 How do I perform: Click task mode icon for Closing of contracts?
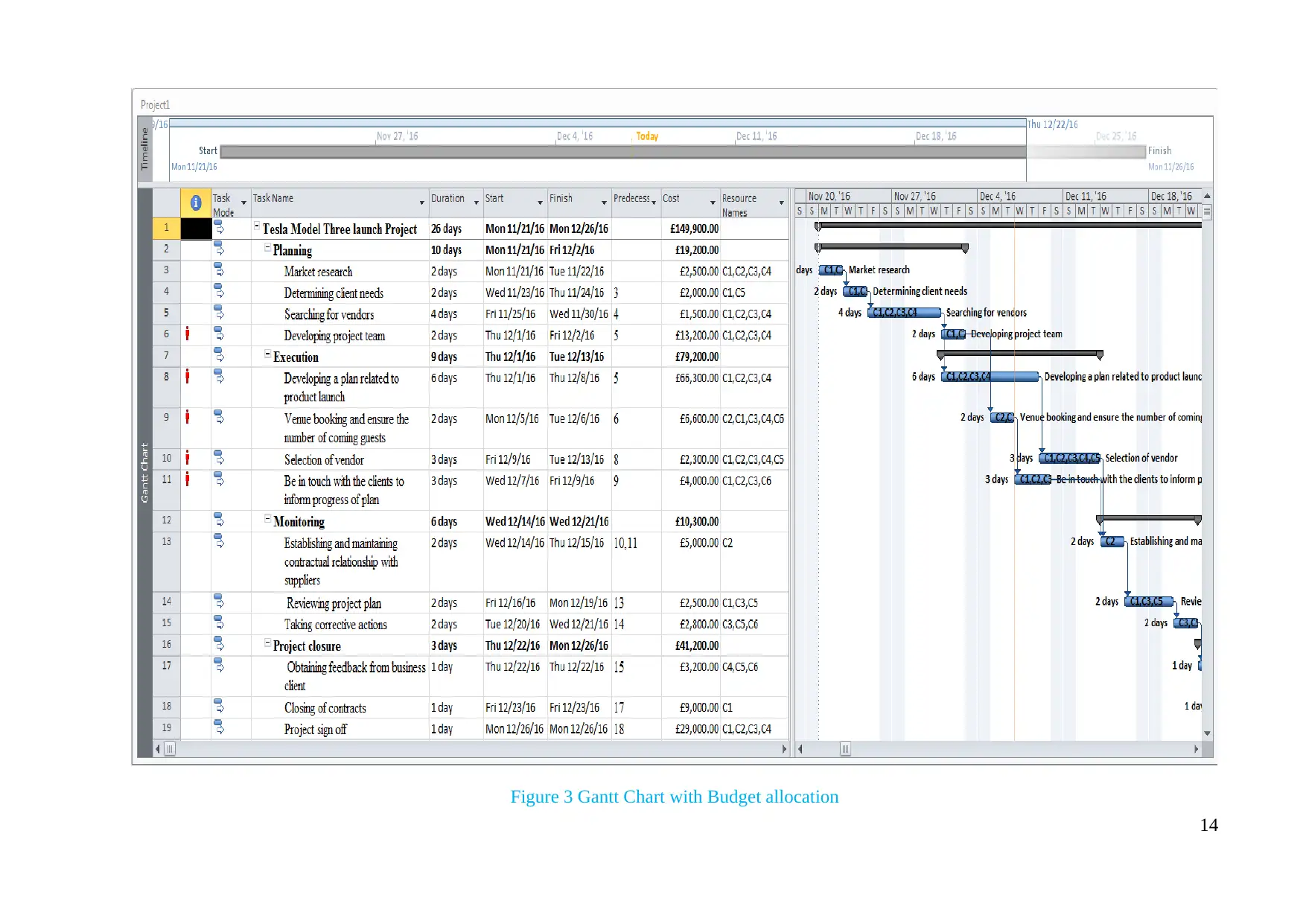[219, 705]
